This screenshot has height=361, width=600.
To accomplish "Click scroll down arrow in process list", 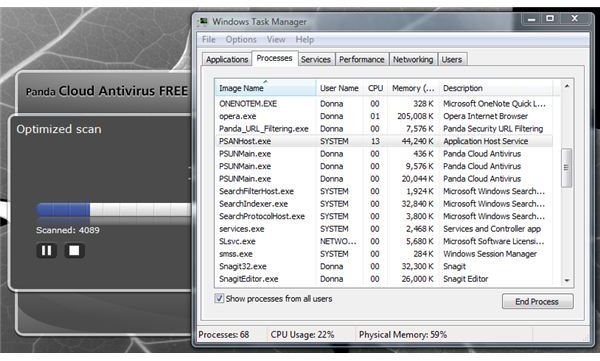I will point(567,281).
